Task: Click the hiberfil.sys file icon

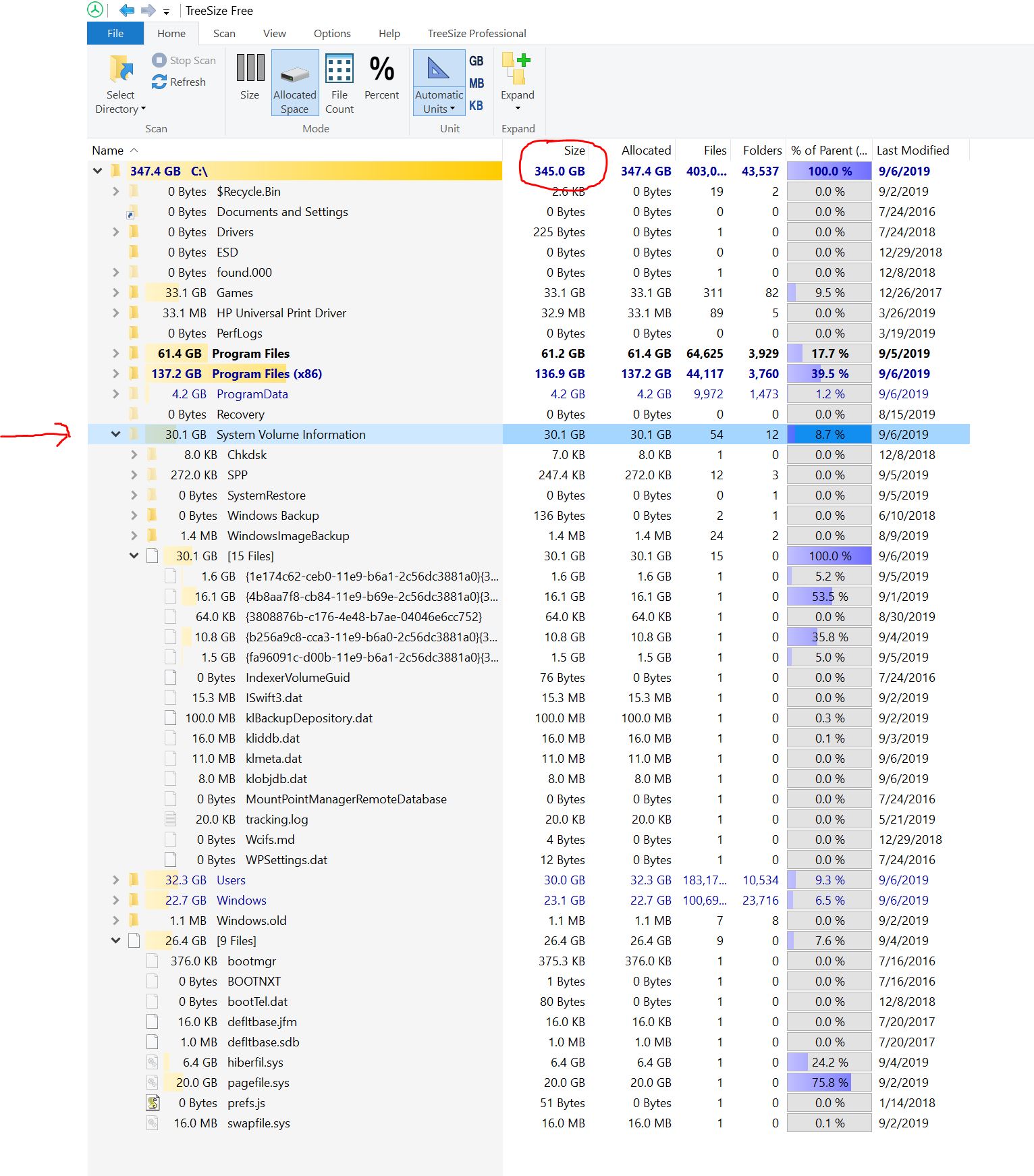Action: [153, 1062]
